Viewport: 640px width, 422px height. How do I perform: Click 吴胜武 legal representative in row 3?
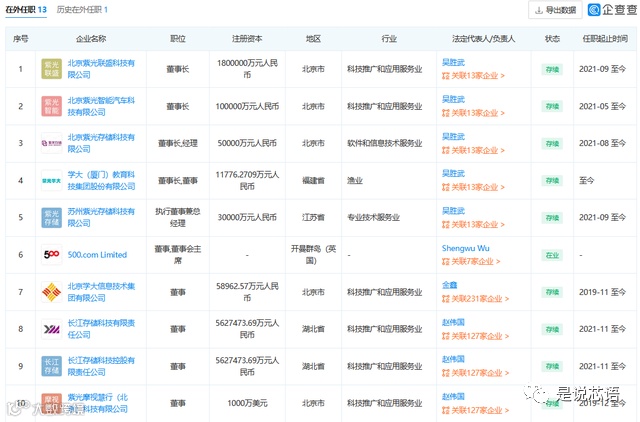(453, 137)
